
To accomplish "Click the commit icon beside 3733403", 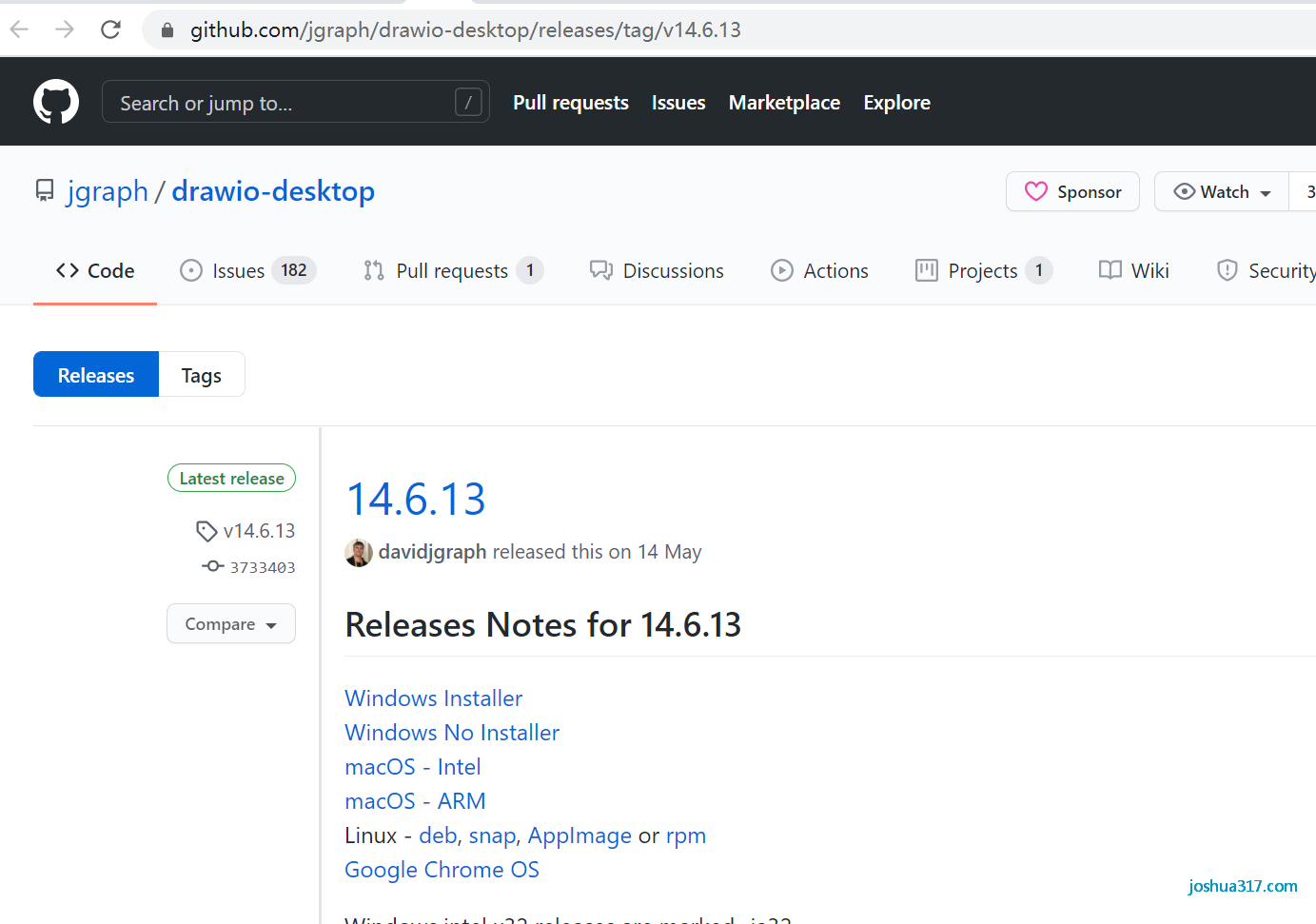I will pyautogui.click(x=213, y=566).
